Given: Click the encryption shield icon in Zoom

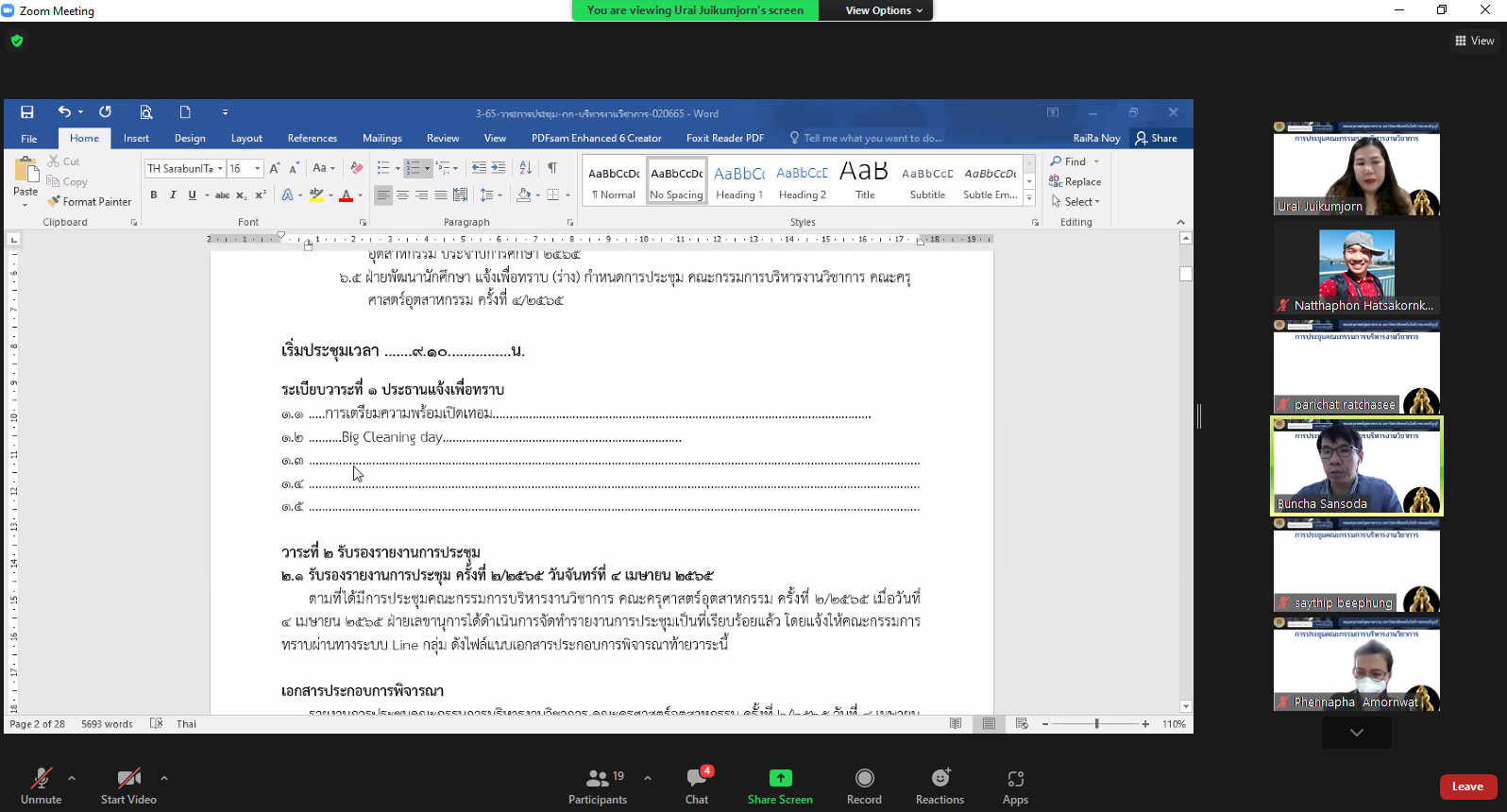Looking at the screenshot, I should 17,41.
